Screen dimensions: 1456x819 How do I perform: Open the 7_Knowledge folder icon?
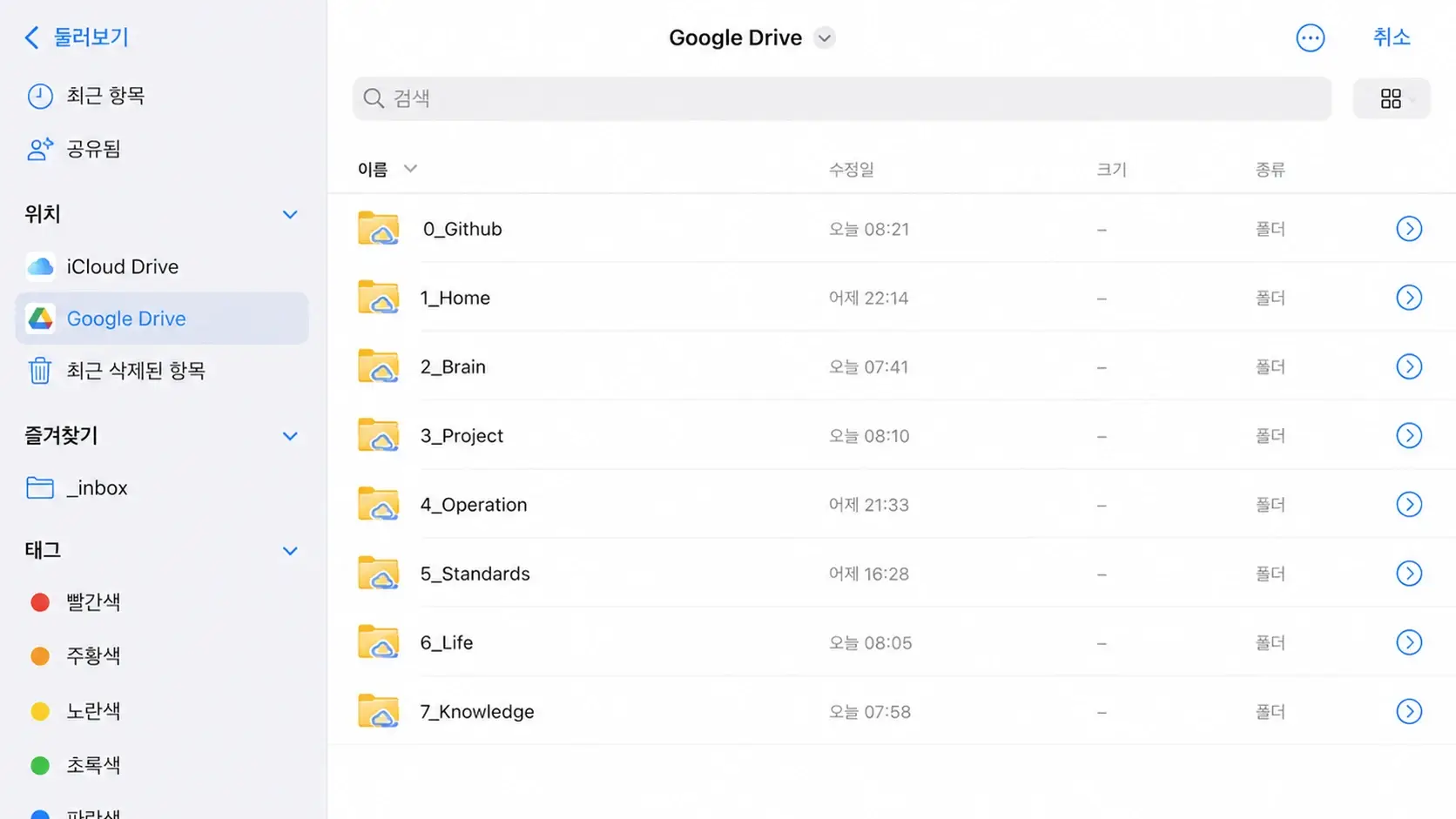tap(378, 711)
